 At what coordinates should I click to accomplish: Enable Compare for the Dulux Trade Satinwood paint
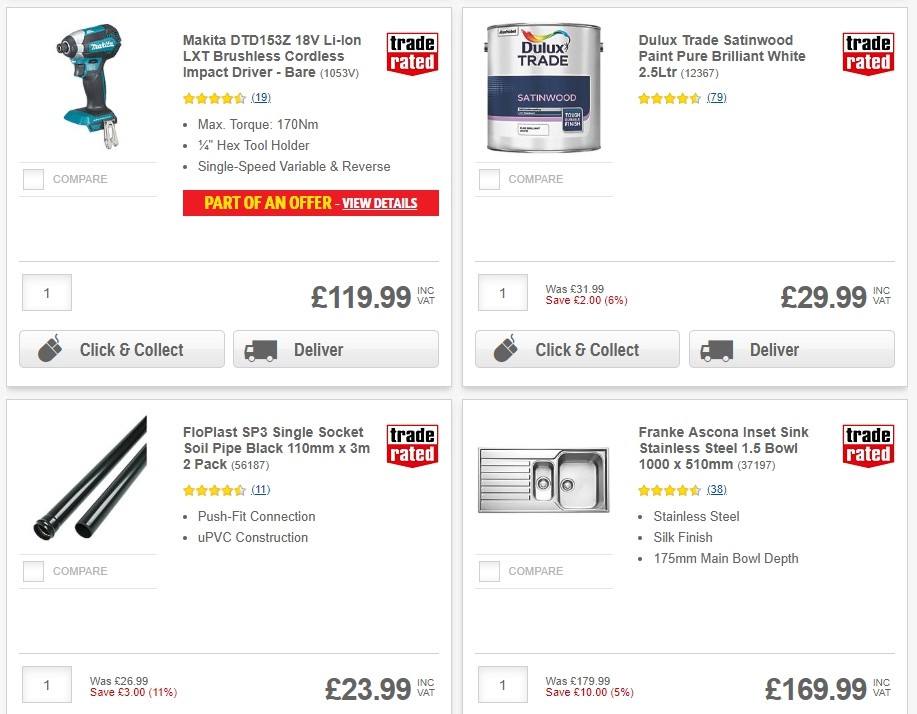tap(489, 179)
